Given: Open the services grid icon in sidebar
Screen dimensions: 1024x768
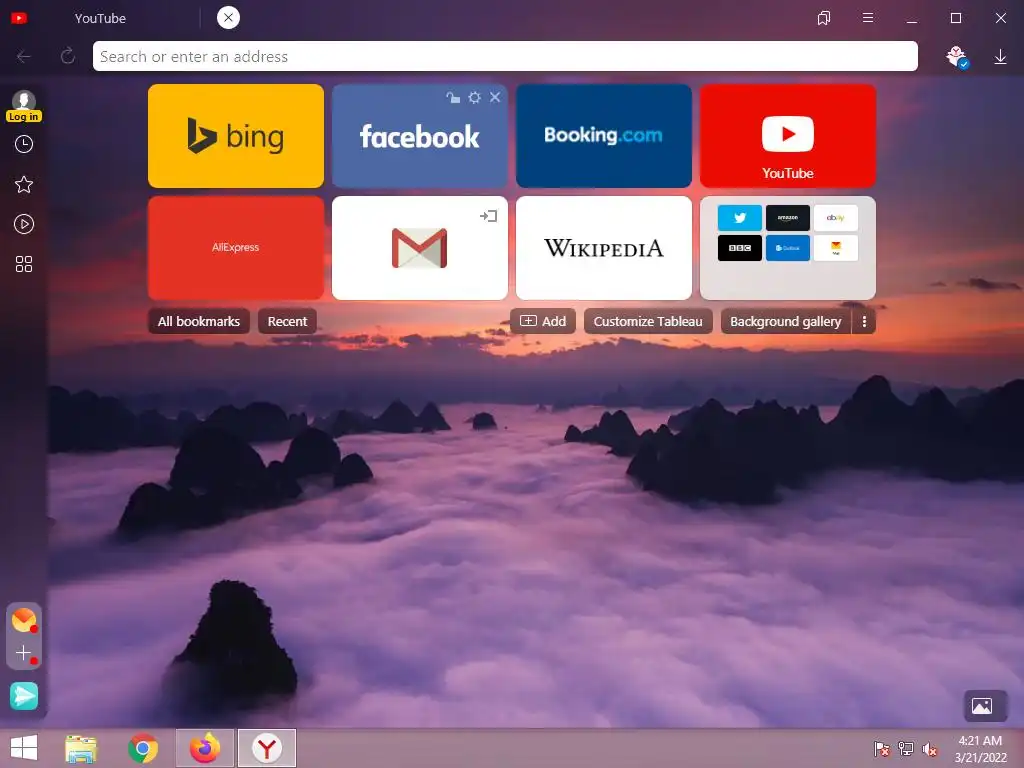Looking at the screenshot, I should pyautogui.click(x=24, y=264).
